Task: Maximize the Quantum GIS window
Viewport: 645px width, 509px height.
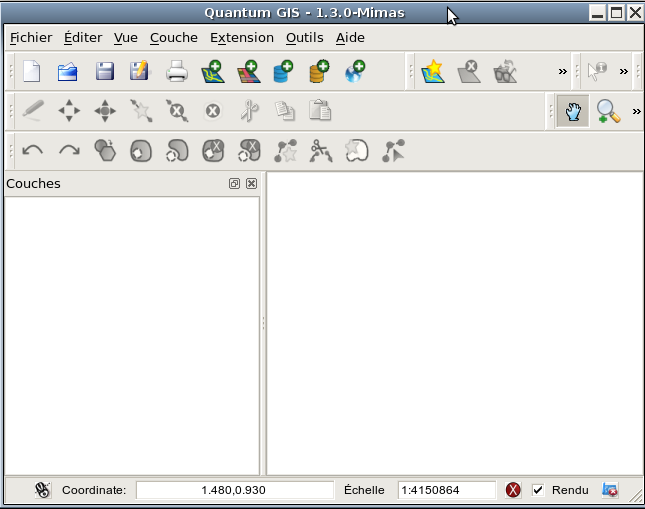Action: [616, 13]
